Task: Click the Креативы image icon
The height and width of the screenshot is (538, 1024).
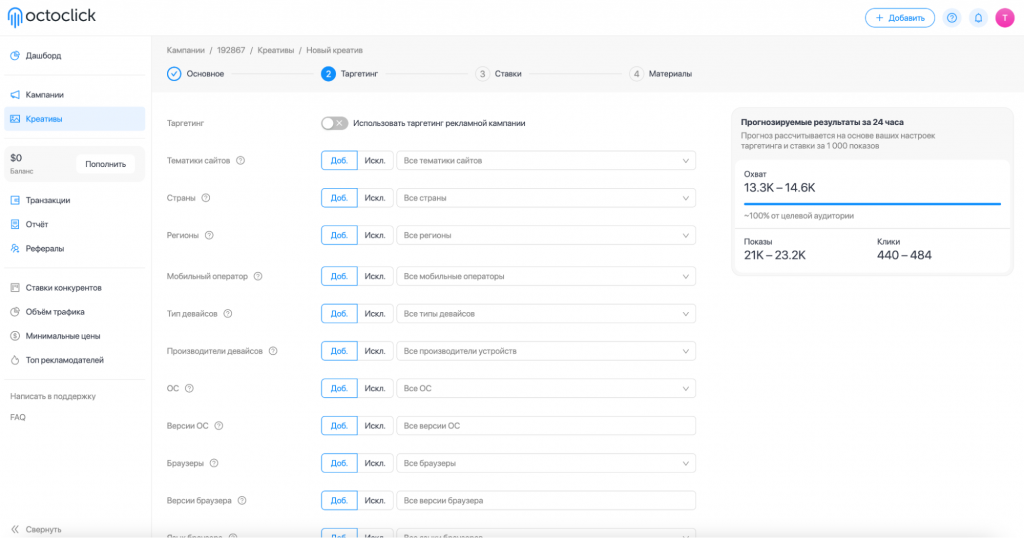Action: pos(15,119)
